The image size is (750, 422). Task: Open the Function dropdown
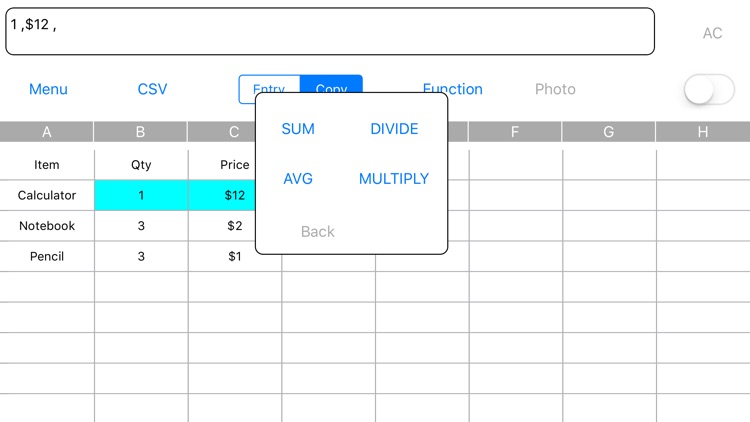tap(452, 89)
